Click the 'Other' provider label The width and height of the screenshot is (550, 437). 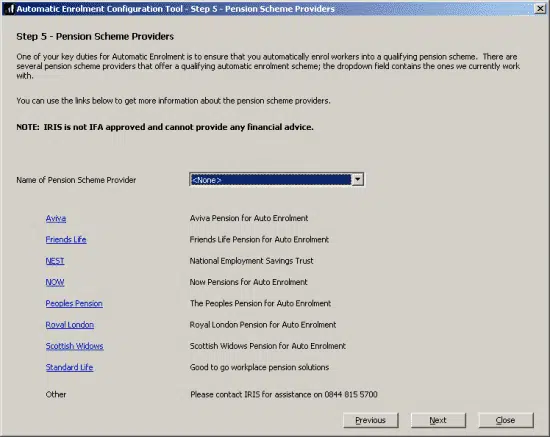point(56,395)
